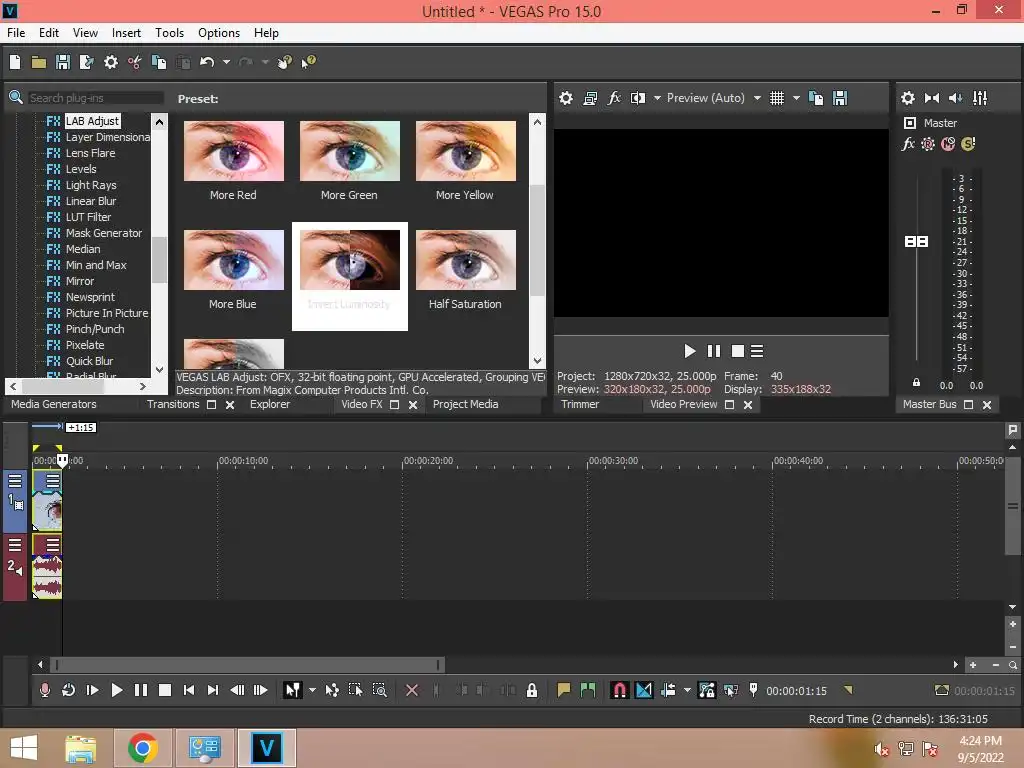Click the Cut scissors icon
The width and height of the screenshot is (1024, 768).
(x=135, y=62)
